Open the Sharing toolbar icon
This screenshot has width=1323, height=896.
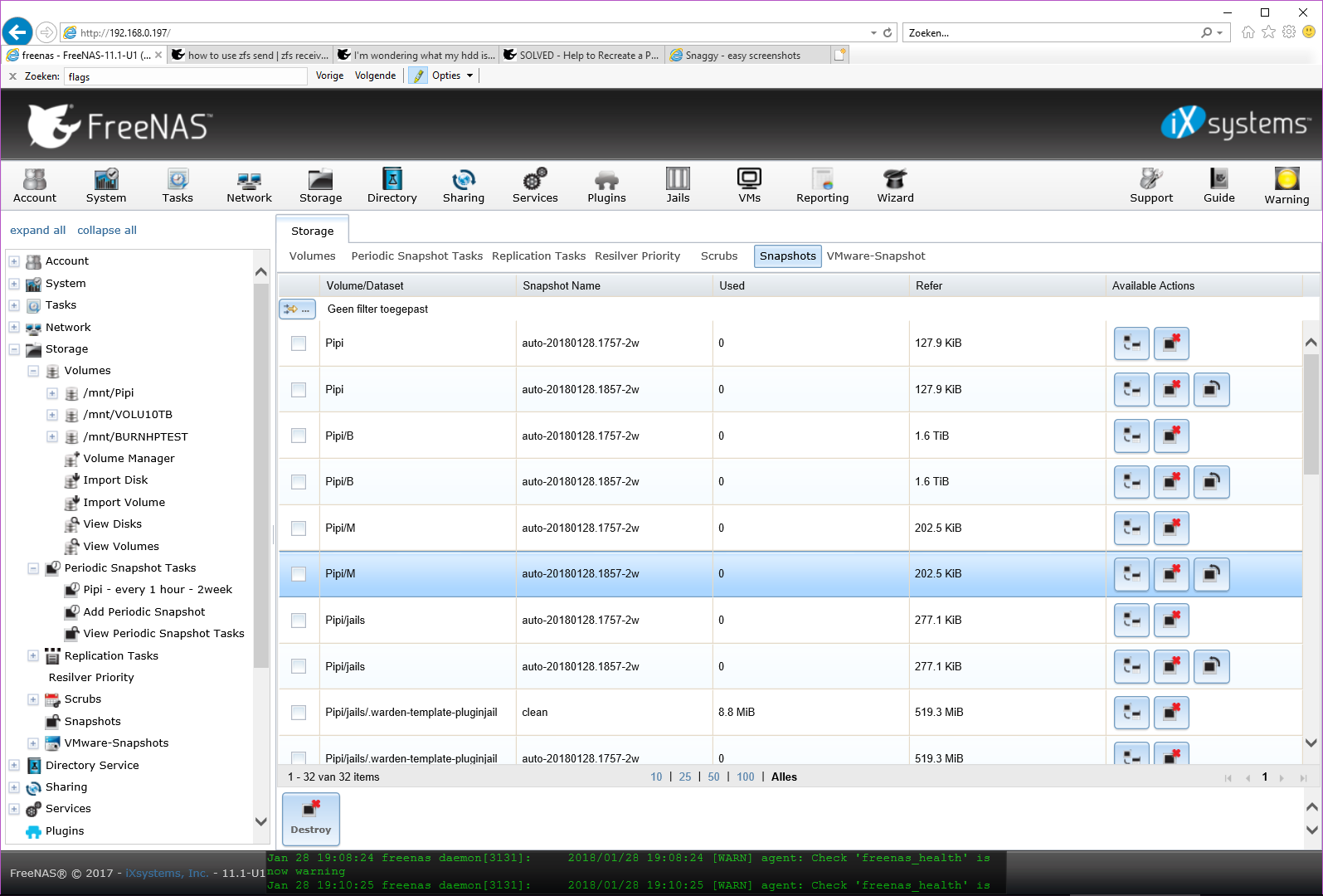click(x=463, y=186)
